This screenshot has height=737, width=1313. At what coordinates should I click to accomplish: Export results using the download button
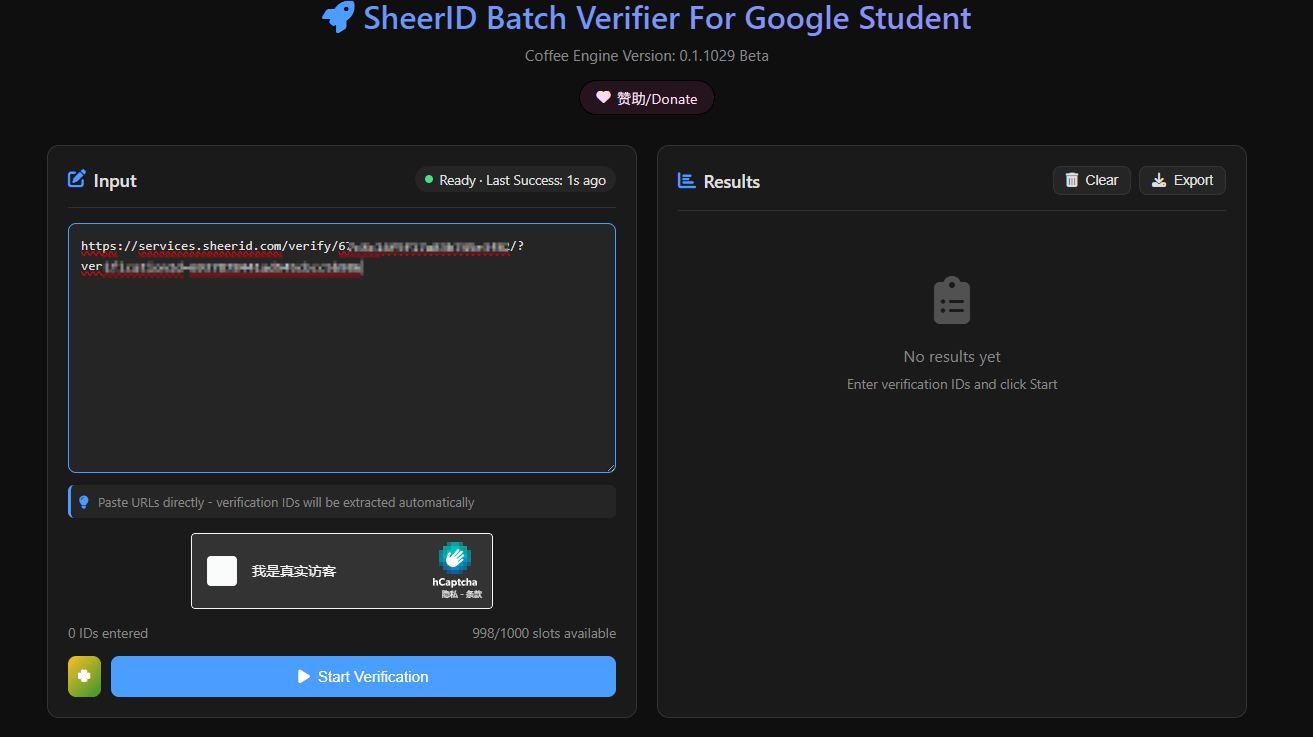(1182, 180)
